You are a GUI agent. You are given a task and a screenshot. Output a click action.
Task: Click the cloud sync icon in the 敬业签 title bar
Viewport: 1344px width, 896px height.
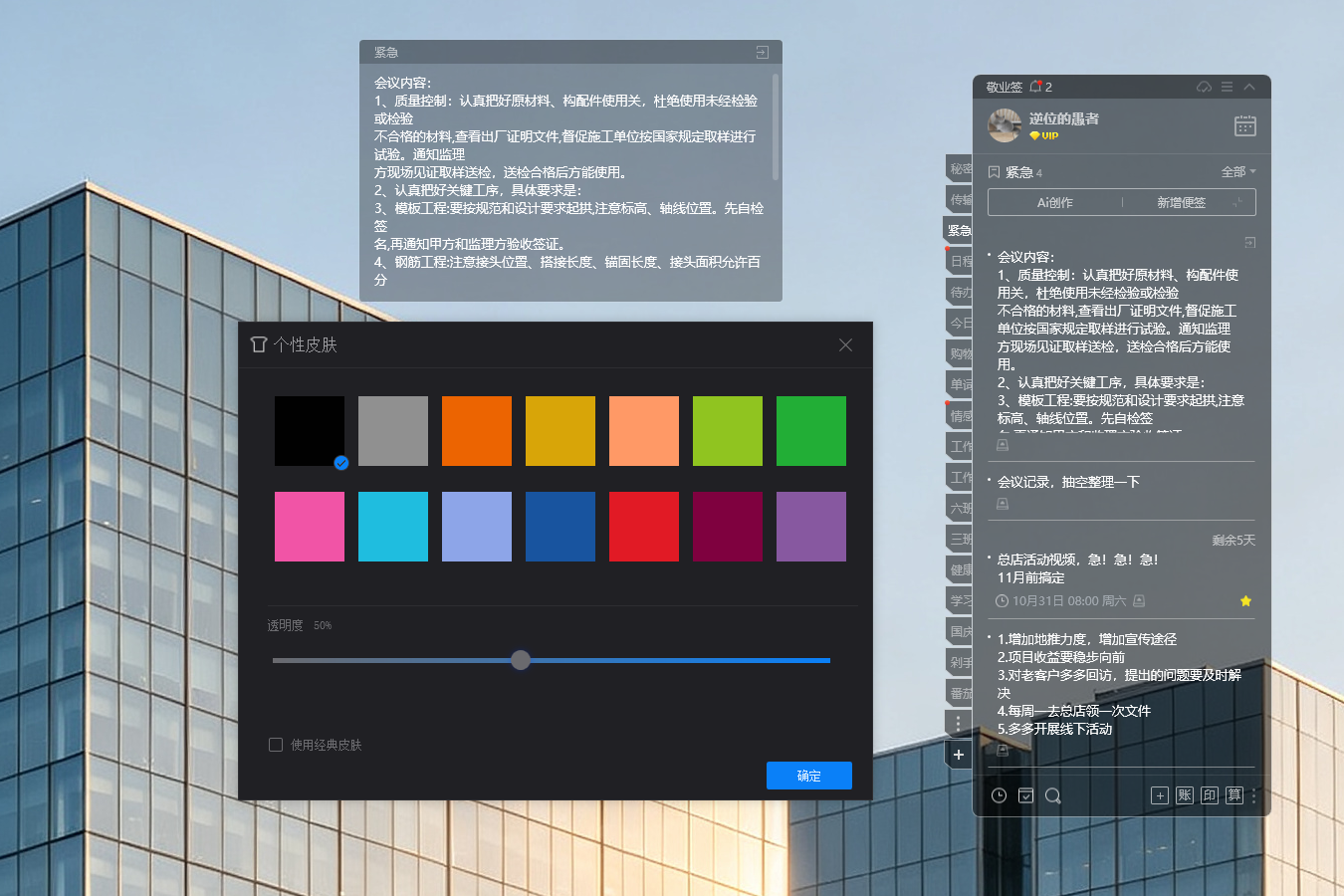(x=1204, y=87)
